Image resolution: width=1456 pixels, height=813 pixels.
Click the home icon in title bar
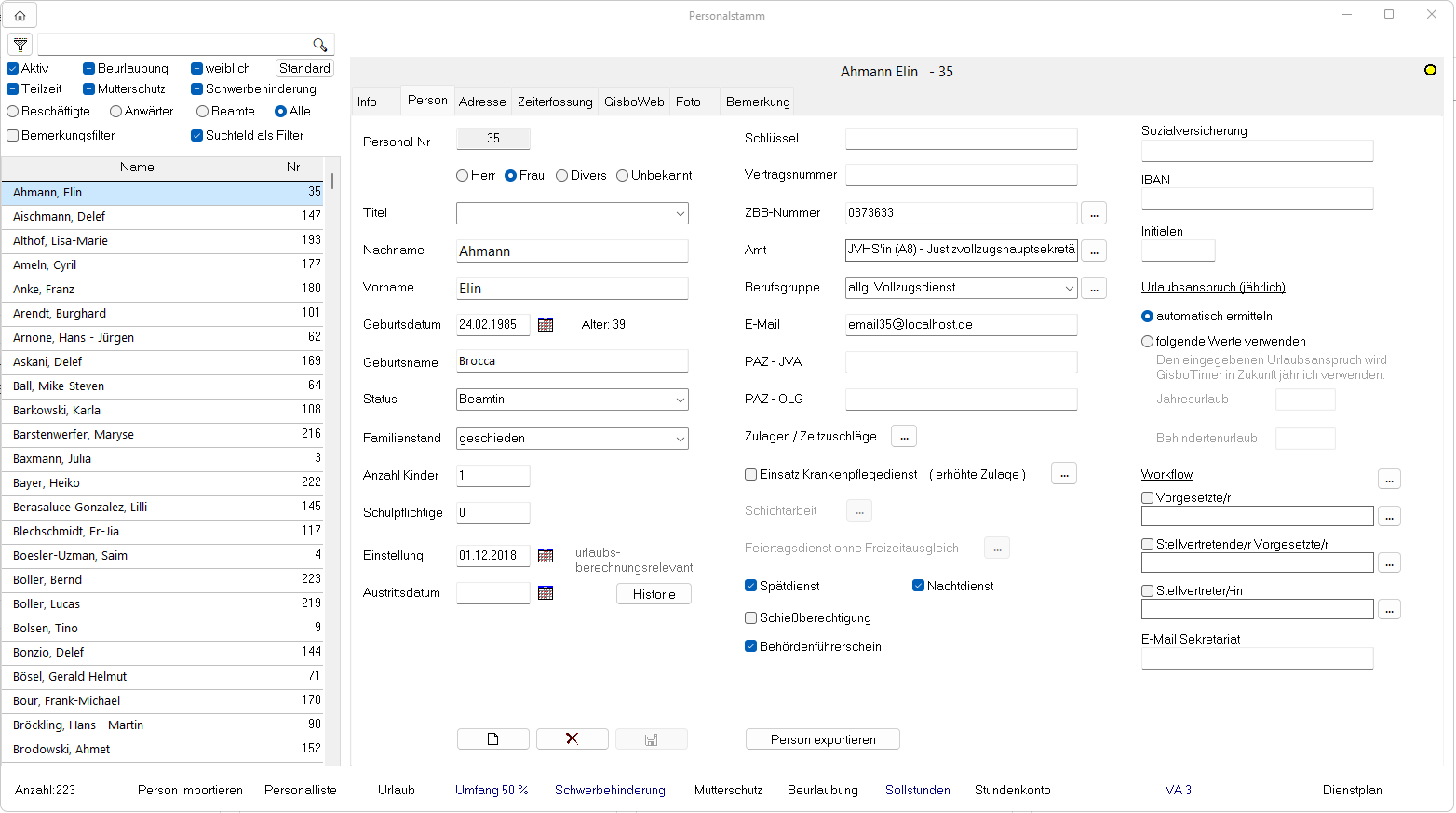click(x=20, y=15)
